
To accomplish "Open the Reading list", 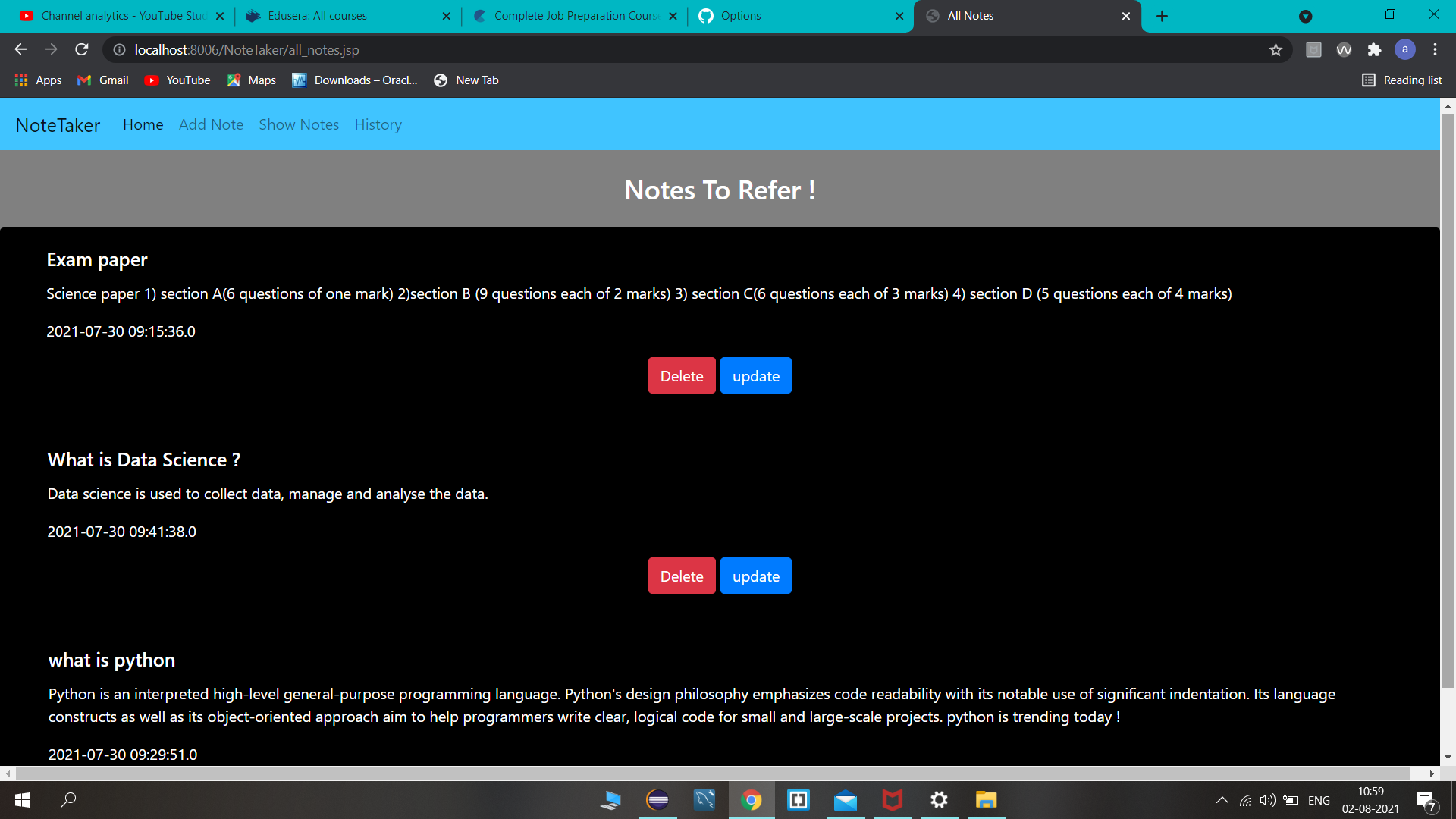I will click(x=1401, y=80).
